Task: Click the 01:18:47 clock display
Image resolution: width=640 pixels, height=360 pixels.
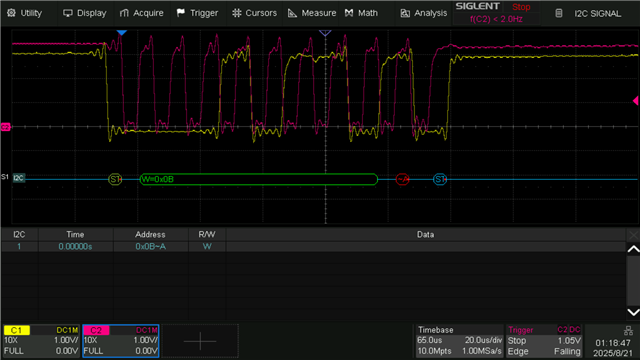Action: click(613, 343)
